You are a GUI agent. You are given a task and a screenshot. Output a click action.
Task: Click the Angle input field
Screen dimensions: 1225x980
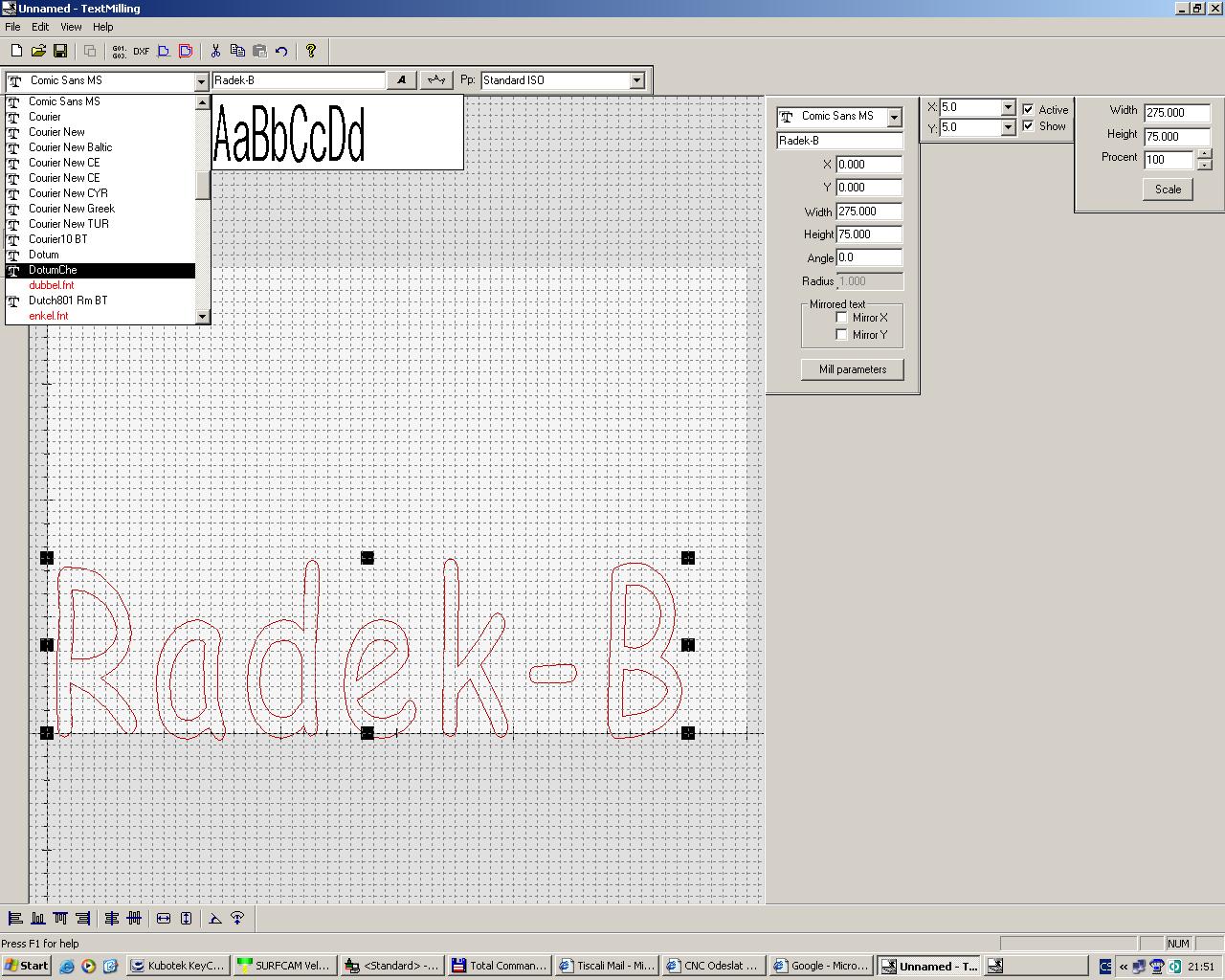(x=868, y=257)
